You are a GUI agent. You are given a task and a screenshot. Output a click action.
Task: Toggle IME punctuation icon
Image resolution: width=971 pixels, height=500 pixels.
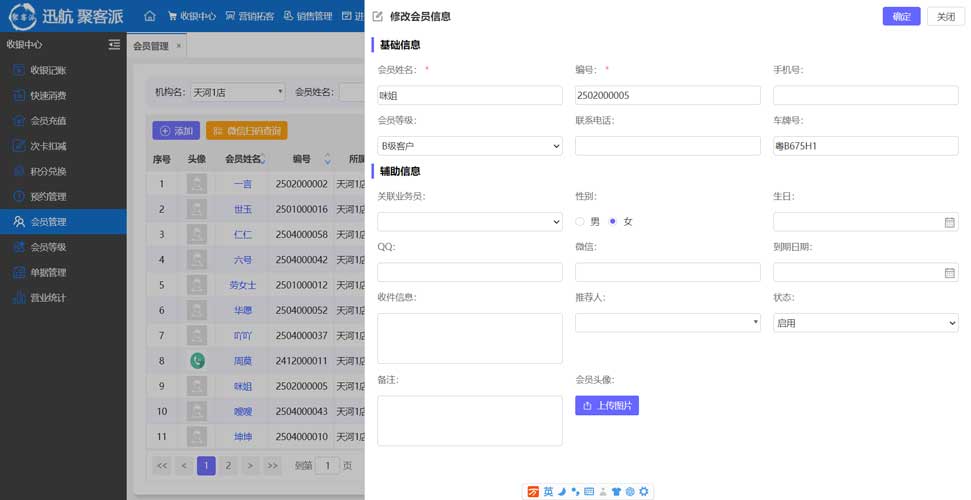click(575, 492)
